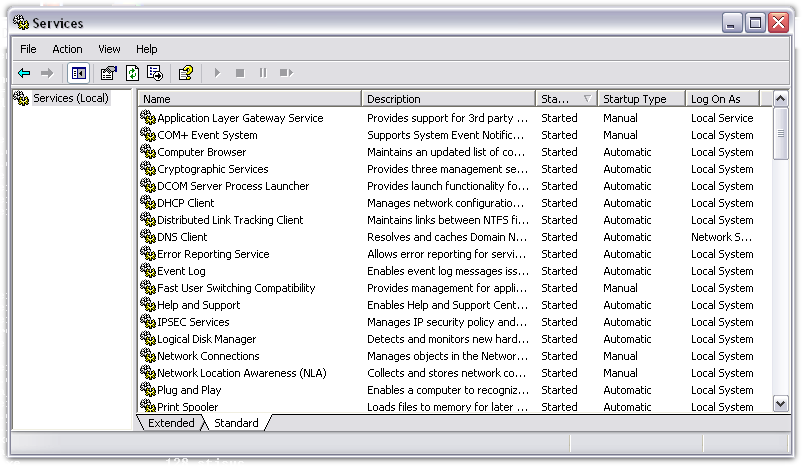
Task: Click the gear icon of DHCP Client
Action: (148, 203)
